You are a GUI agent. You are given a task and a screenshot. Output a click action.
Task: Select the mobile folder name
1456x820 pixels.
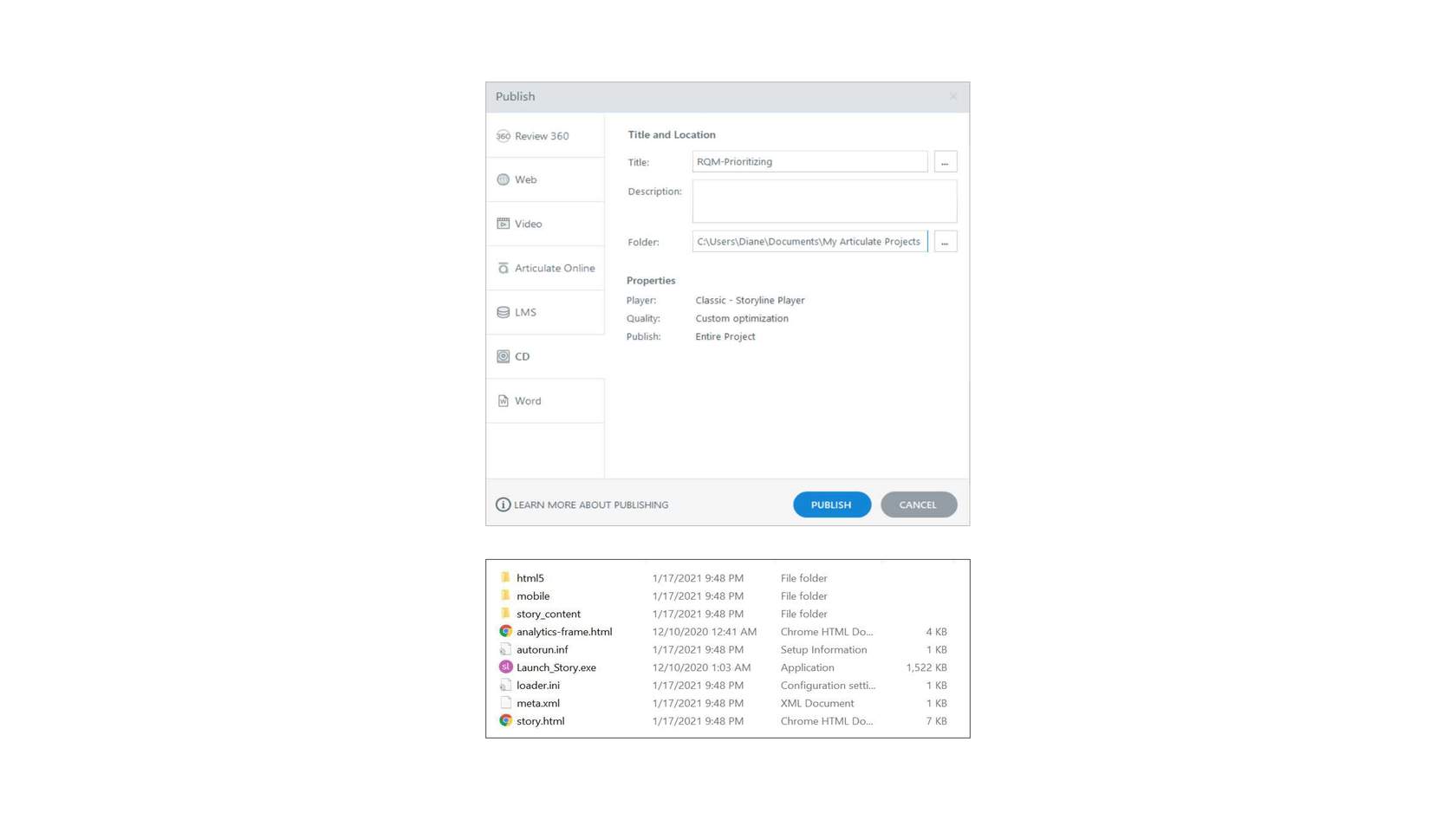point(533,596)
